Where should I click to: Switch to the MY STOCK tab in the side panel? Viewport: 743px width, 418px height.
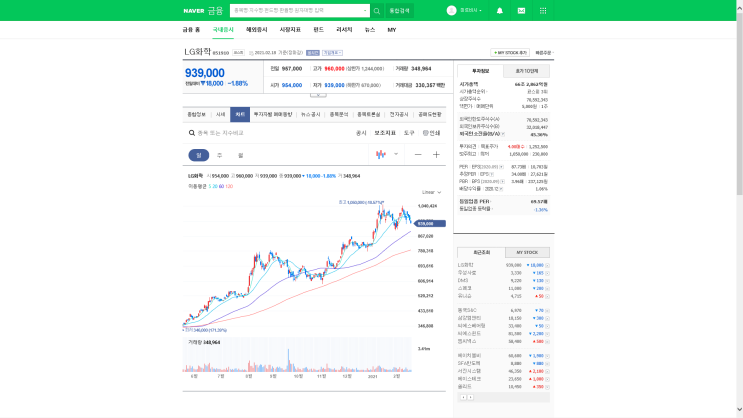click(x=527, y=253)
